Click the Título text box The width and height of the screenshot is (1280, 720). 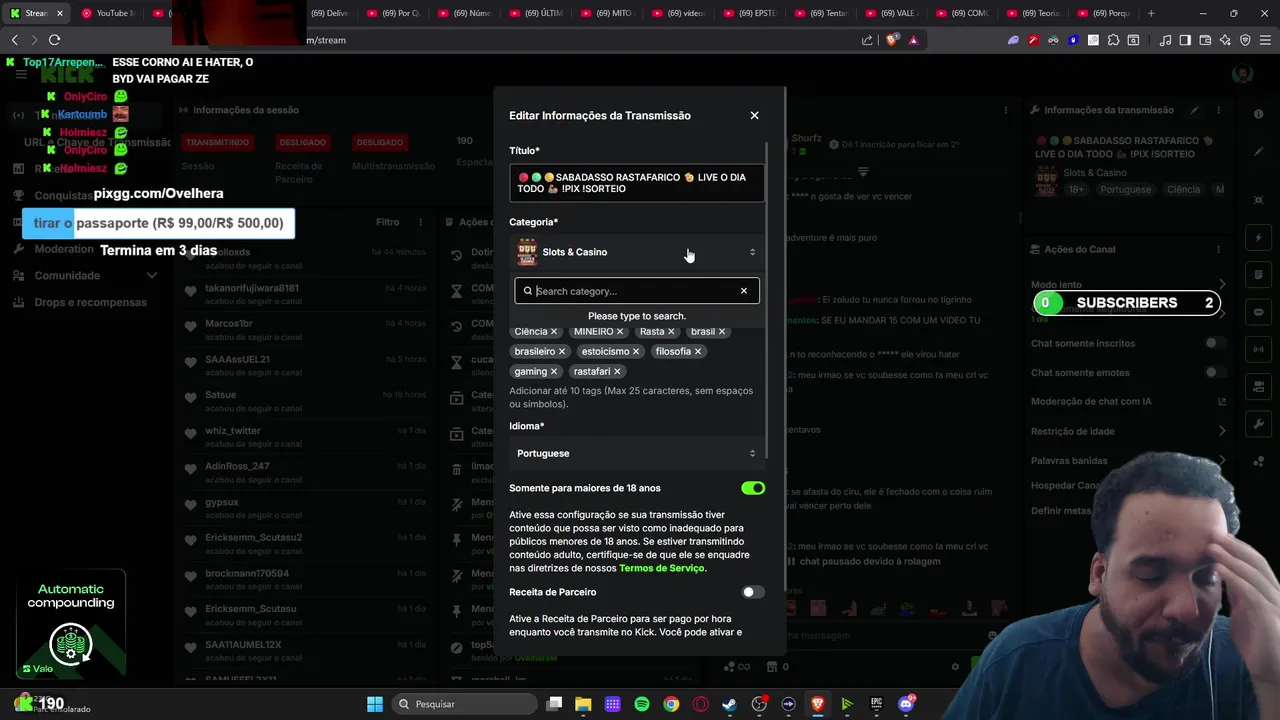click(637, 183)
